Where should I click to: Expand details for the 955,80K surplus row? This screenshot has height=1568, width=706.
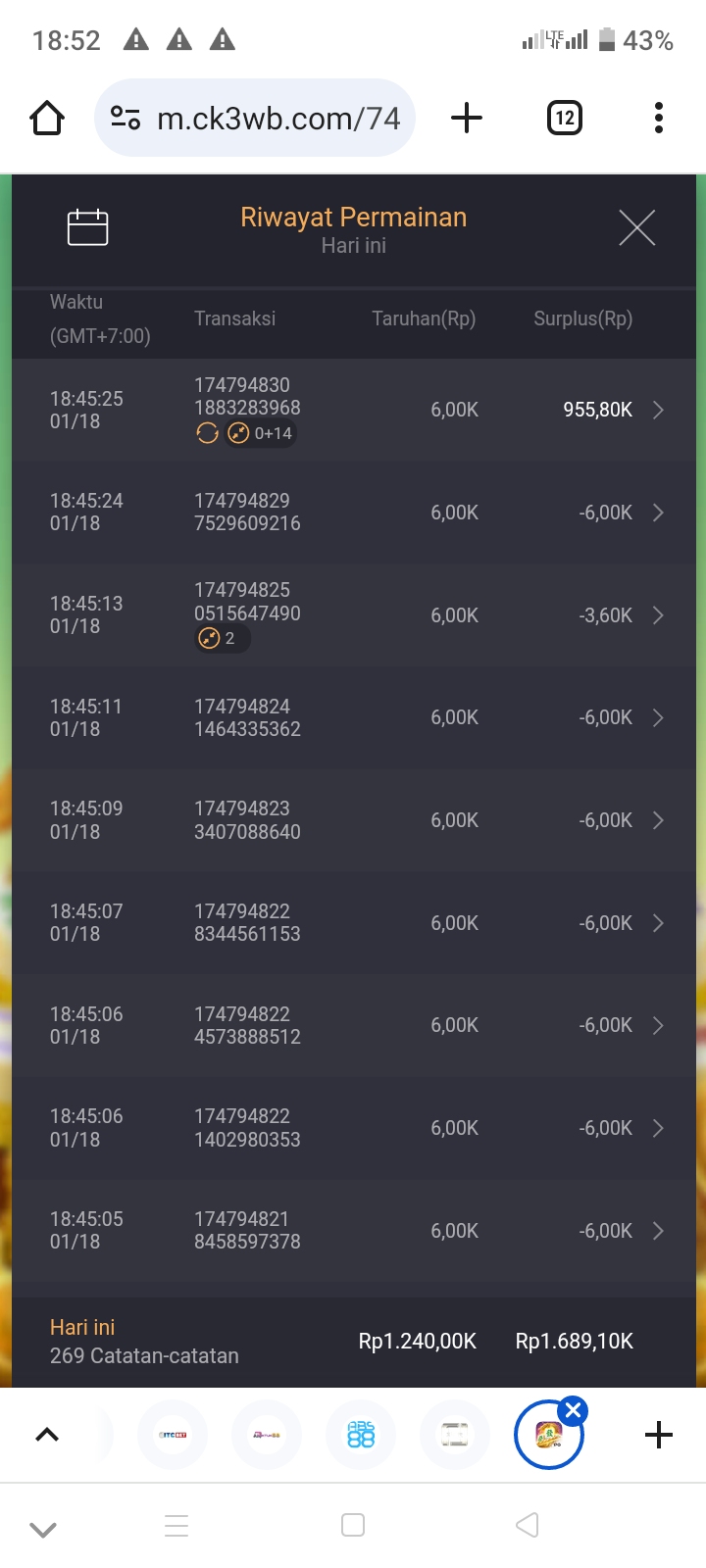click(x=658, y=410)
